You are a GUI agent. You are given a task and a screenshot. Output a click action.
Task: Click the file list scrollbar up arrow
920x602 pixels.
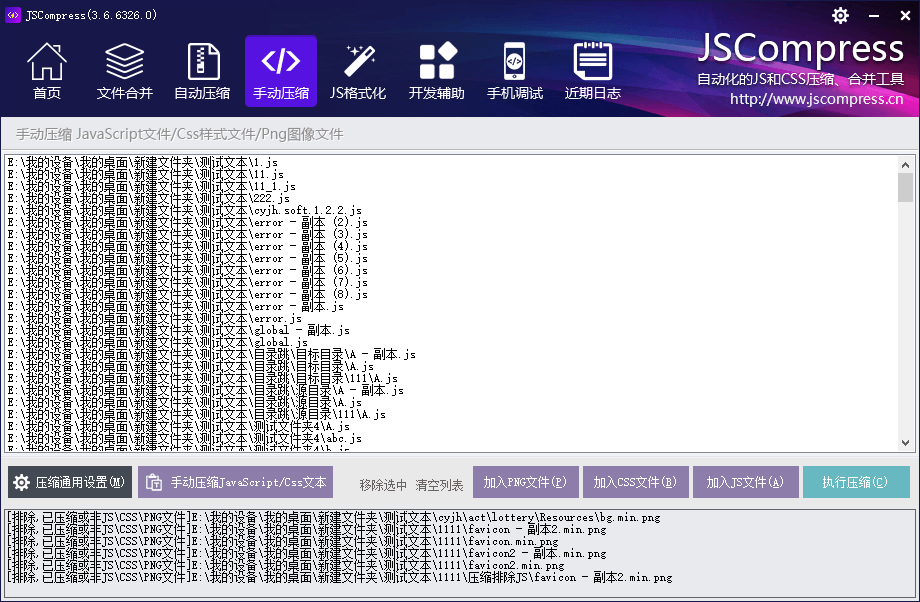click(x=905, y=165)
